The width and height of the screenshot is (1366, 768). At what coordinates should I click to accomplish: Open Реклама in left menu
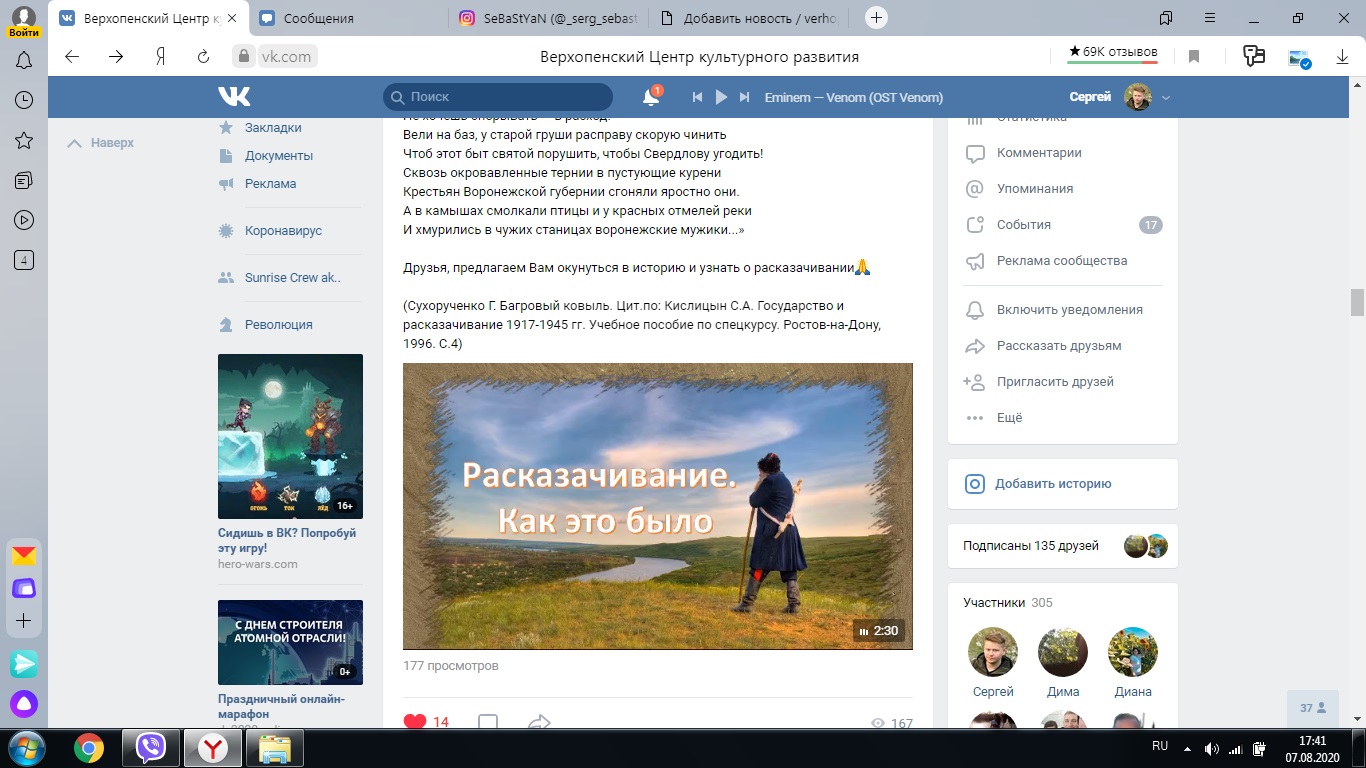[x=270, y=184]
